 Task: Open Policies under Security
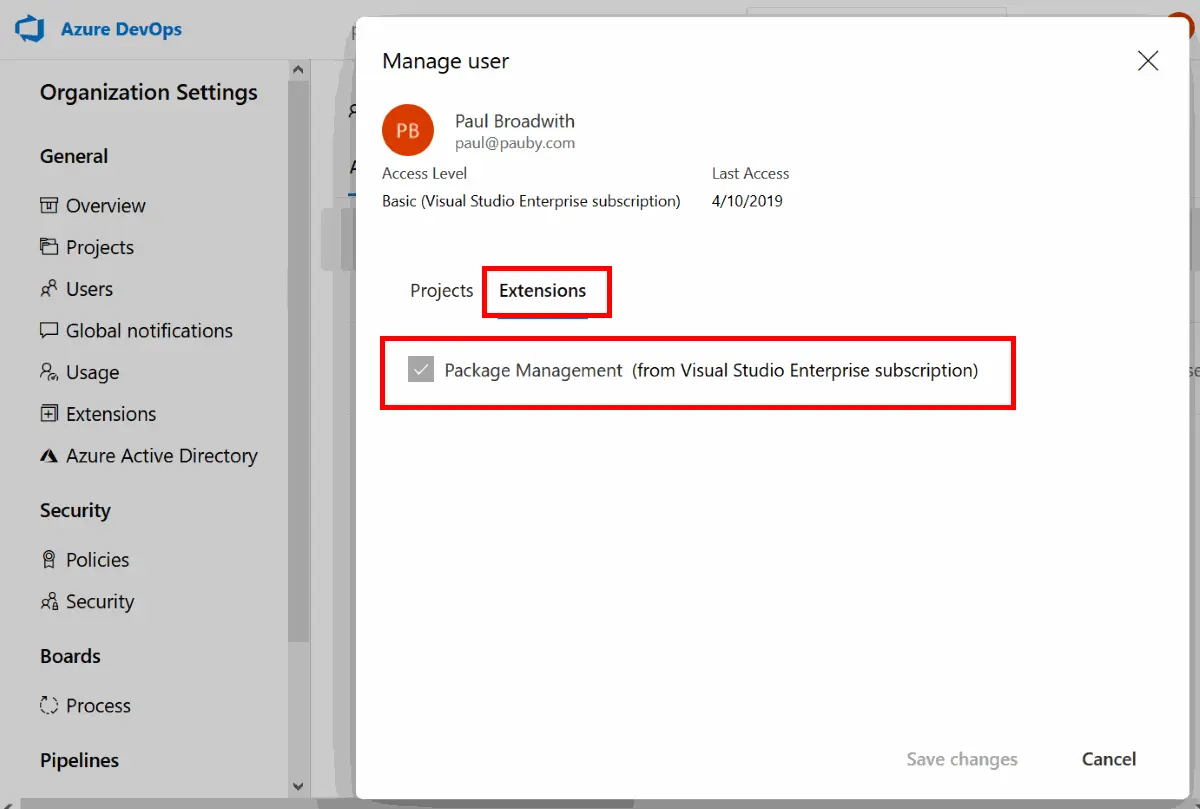[x=98, y=560]
